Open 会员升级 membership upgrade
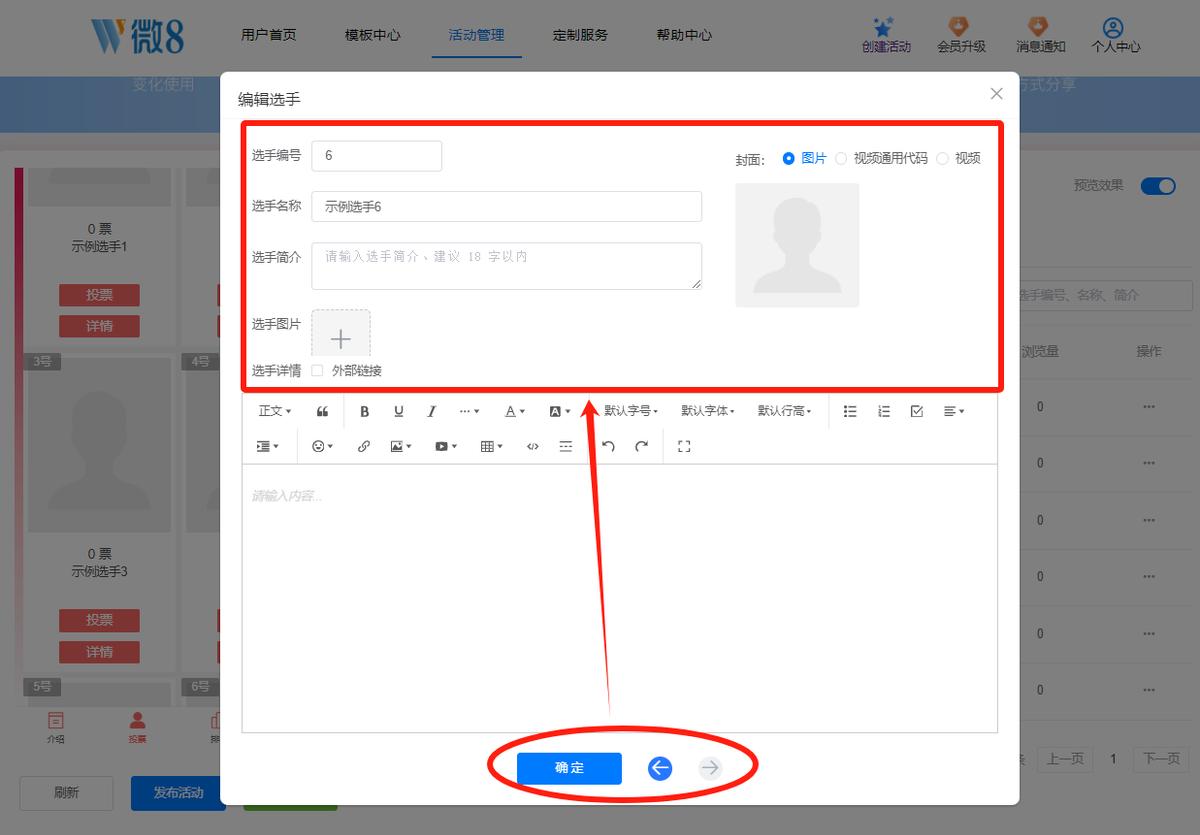 pyautogui.click(x=960, y=34)
